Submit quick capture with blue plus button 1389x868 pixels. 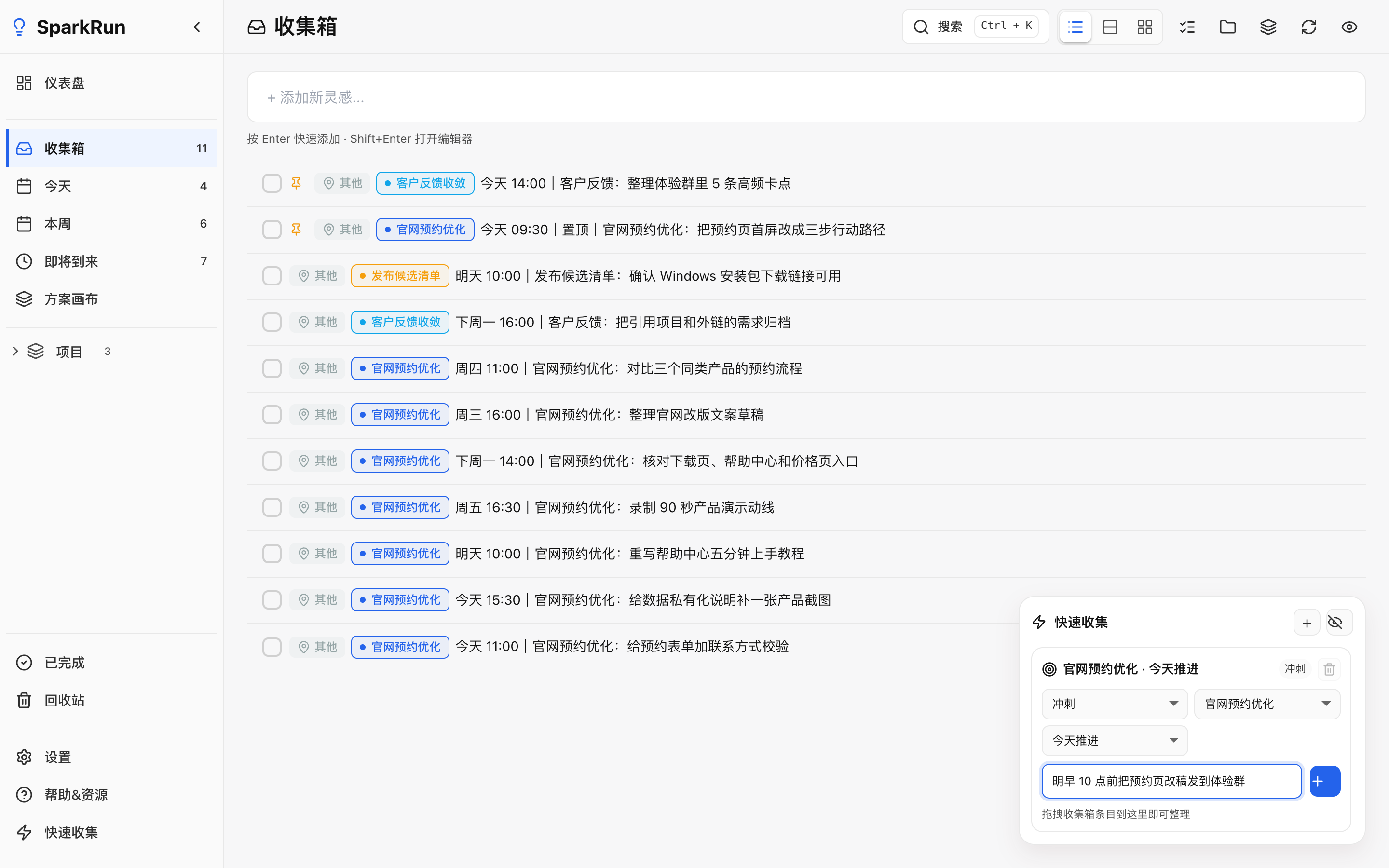click(1325, 781)
